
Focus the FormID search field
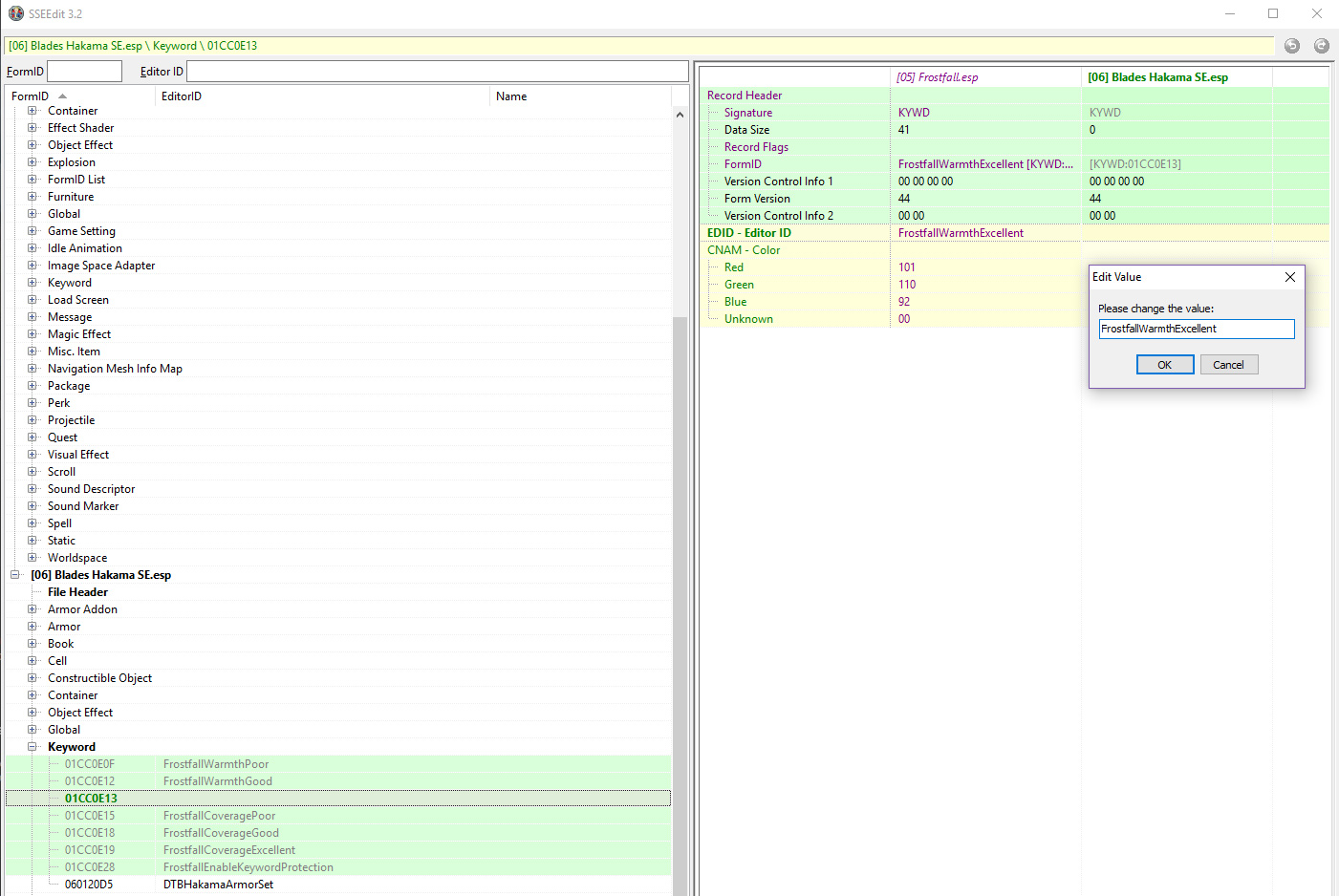pyautogui.click(x=85, y=71)
